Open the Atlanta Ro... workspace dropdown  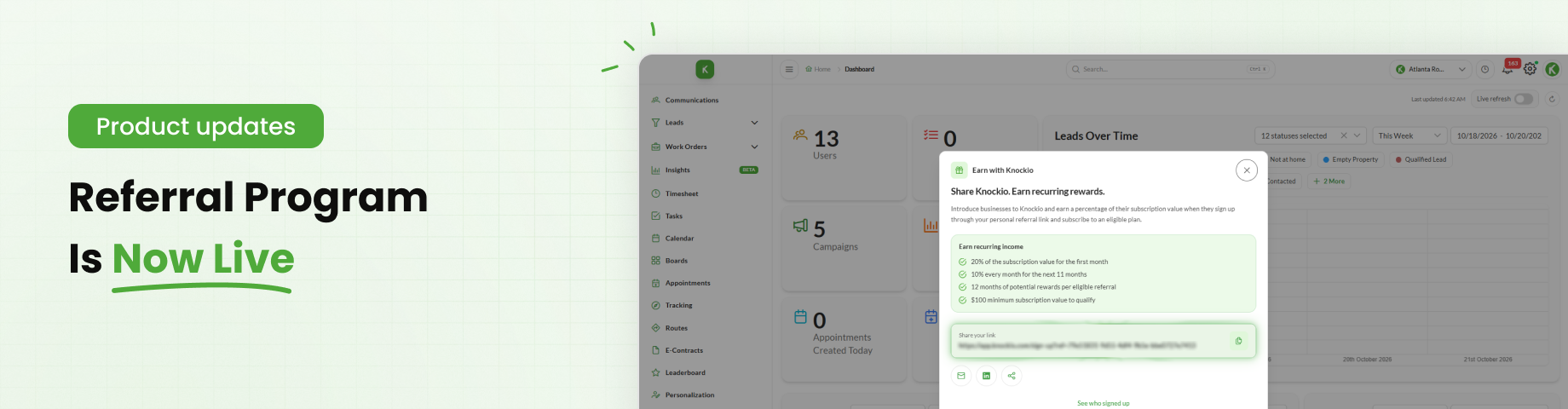click(x=1430, y=69)
